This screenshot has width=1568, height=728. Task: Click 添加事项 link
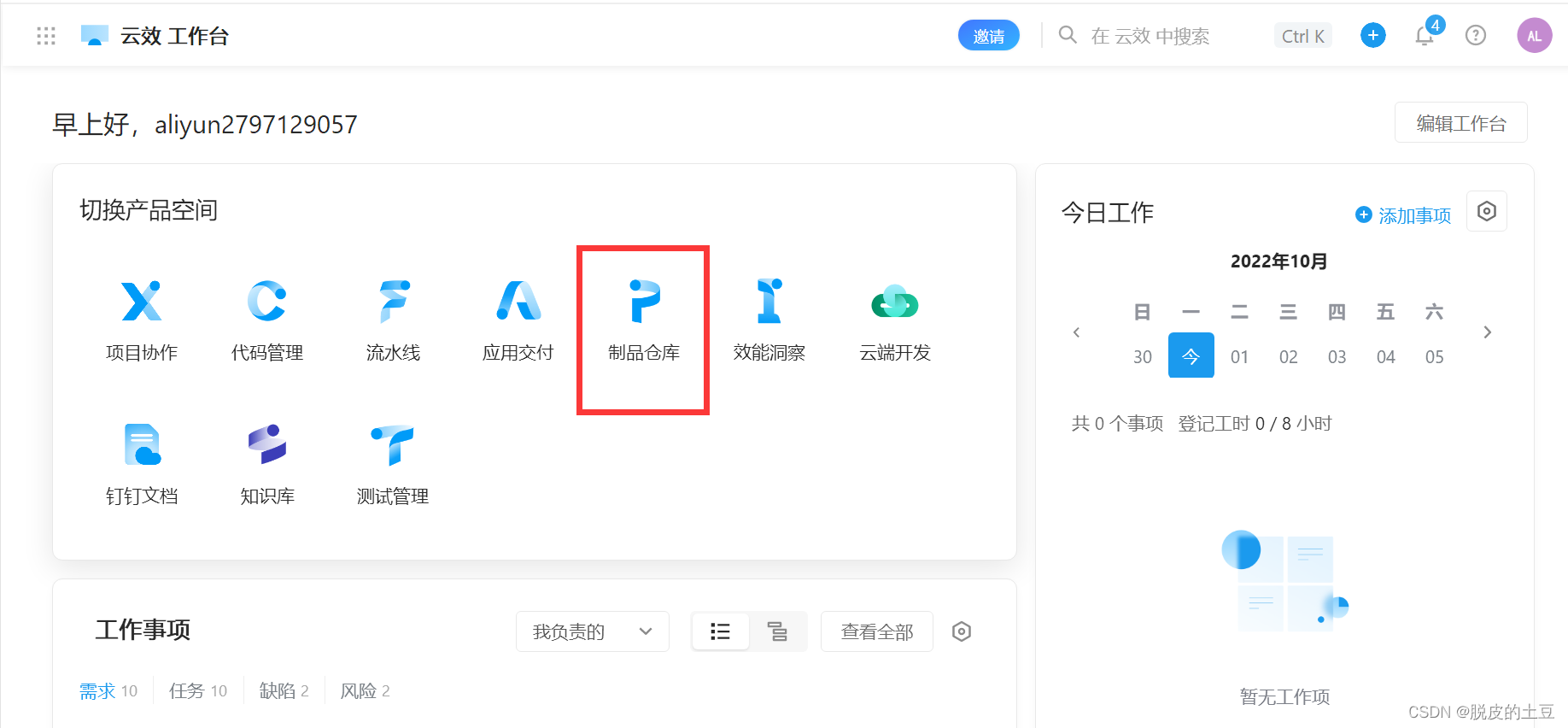(1404, 215)
